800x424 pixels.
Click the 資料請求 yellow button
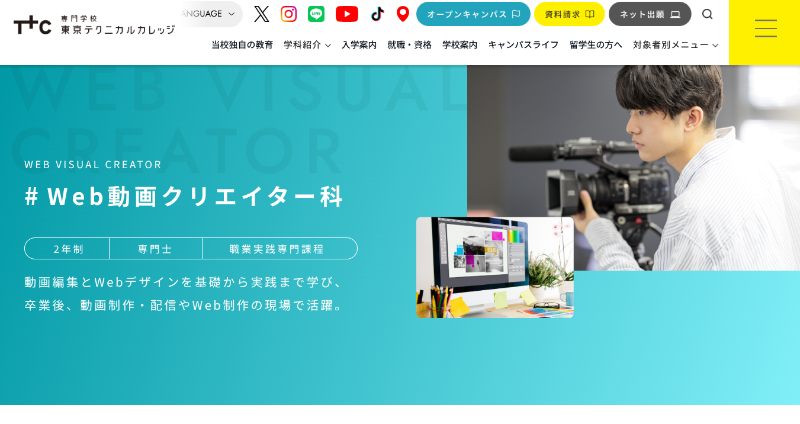[569, 14]
